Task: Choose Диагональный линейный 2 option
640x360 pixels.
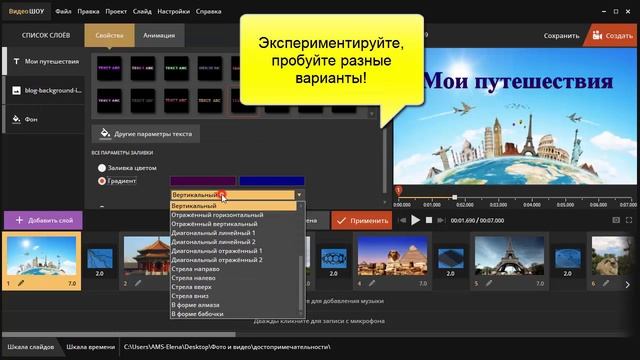Action: 233,242
